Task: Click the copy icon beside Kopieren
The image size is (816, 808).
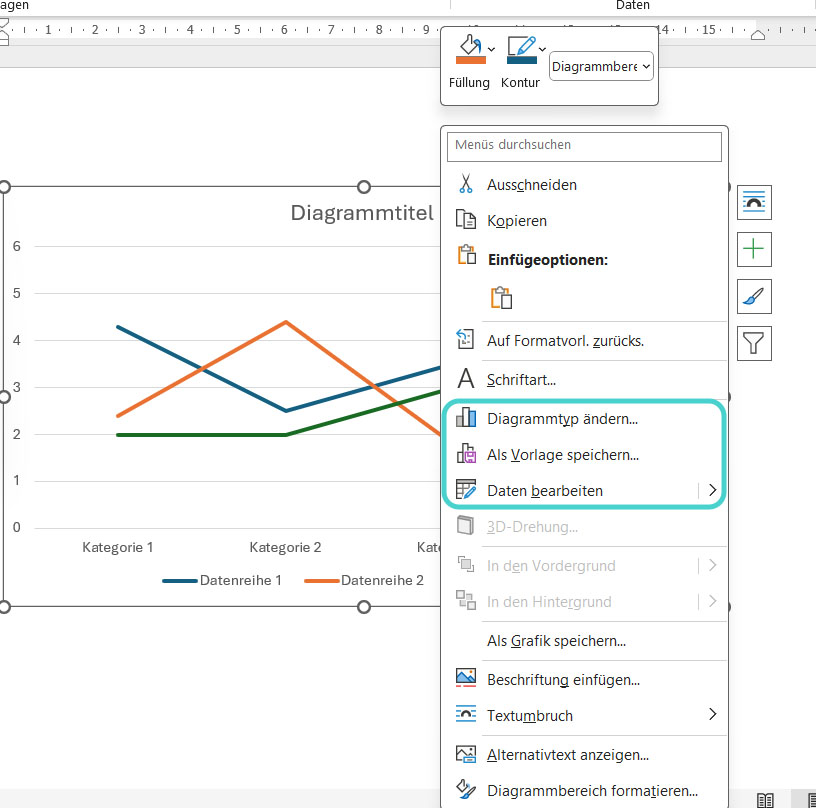Action: (466, 220)
